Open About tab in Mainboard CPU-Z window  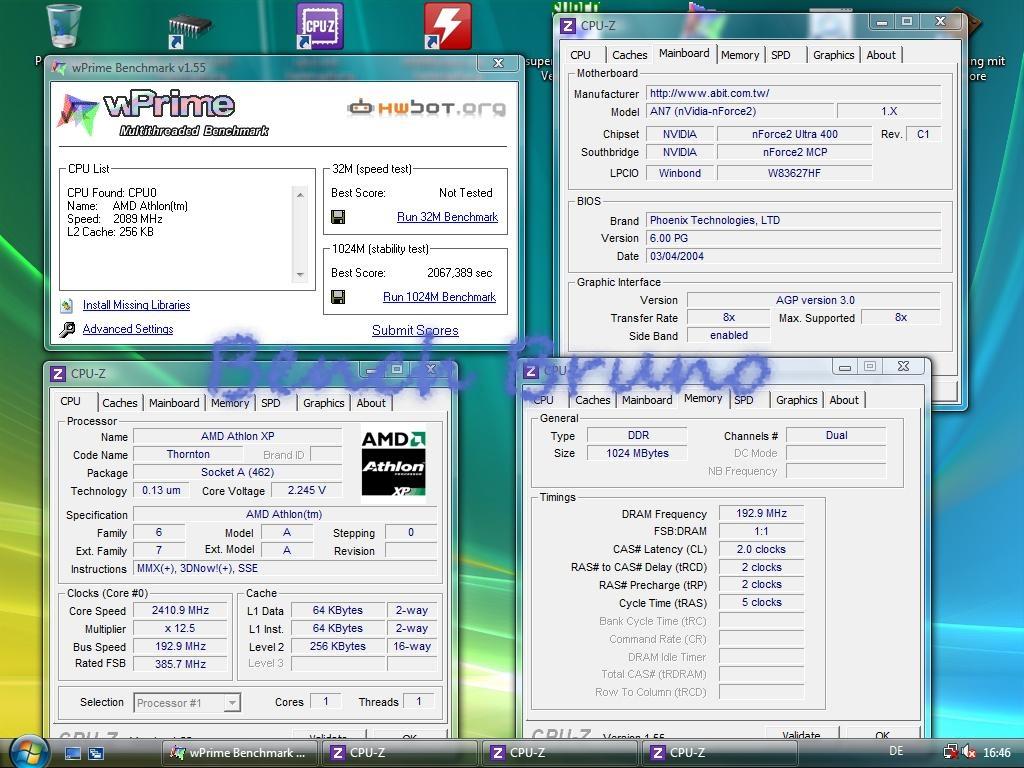tap(881, 55)
